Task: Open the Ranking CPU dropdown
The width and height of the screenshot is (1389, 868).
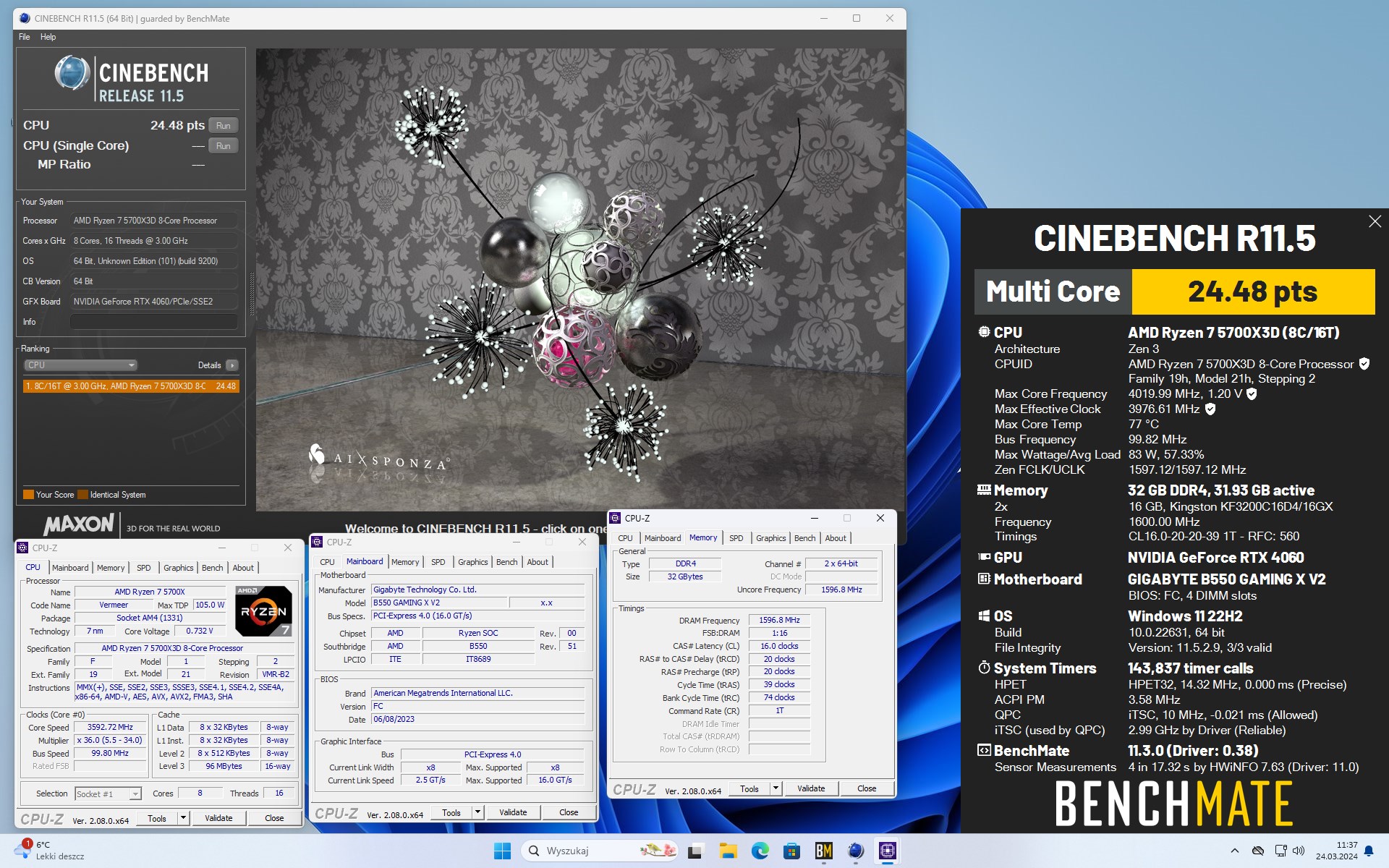Action: click(80, 365)
